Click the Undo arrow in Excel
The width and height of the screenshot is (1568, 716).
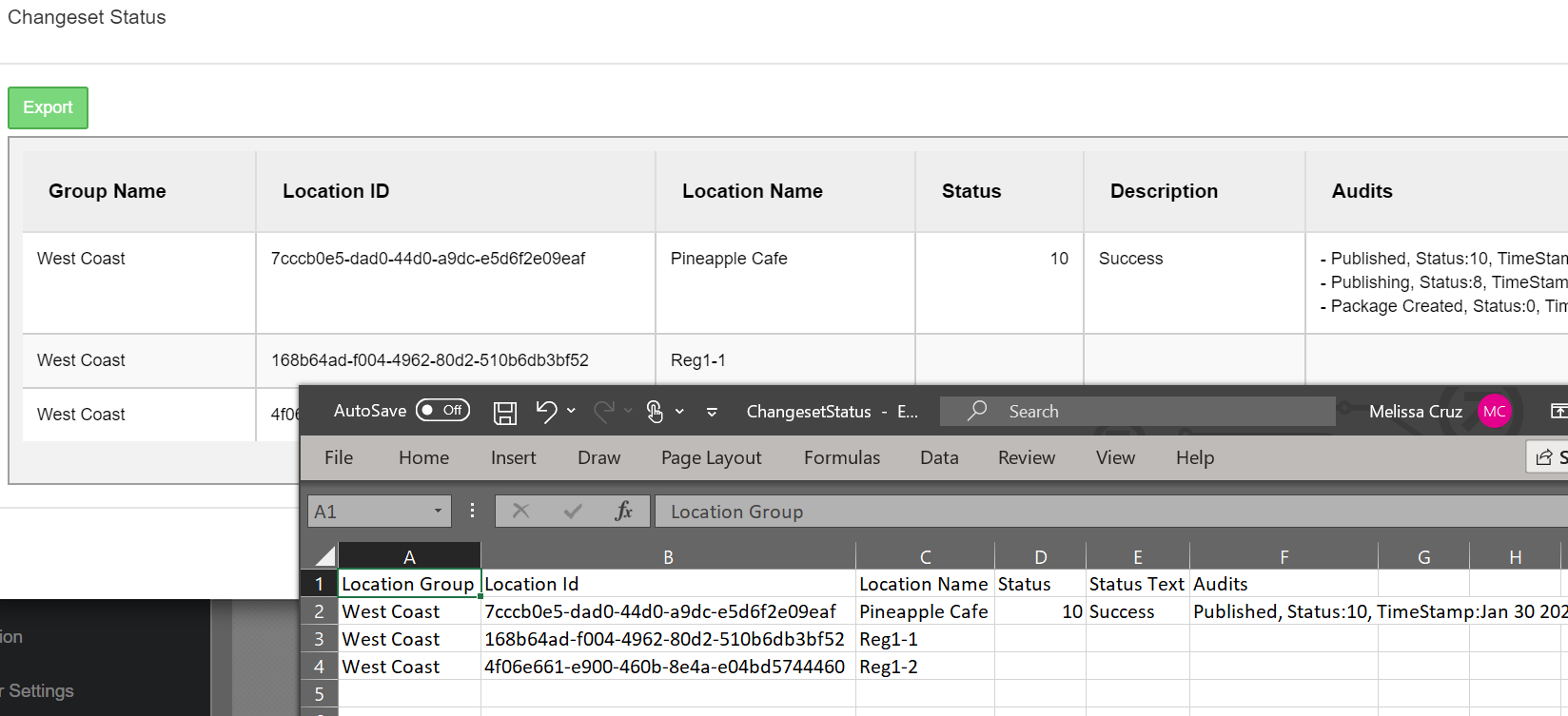click(546, 411)
